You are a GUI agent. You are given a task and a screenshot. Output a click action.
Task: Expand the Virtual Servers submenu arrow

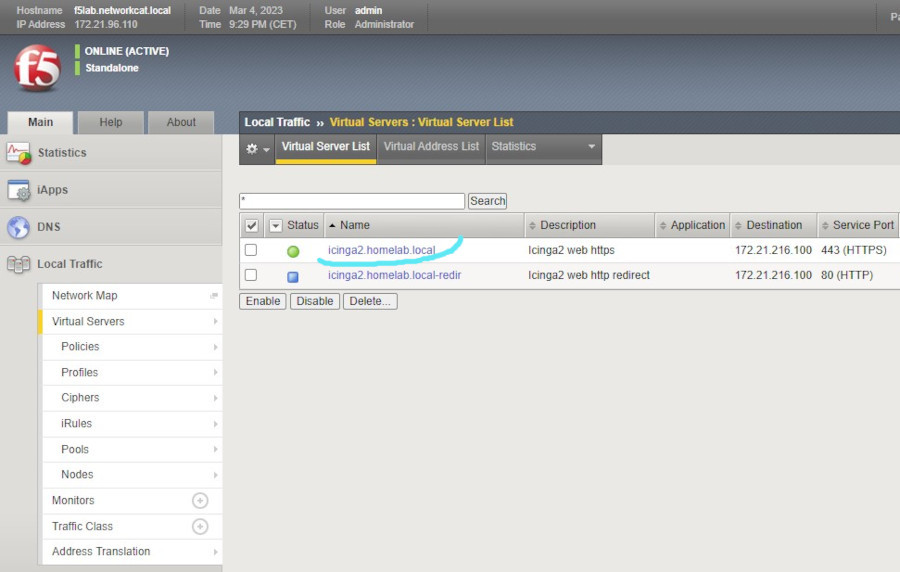point(216,321)
